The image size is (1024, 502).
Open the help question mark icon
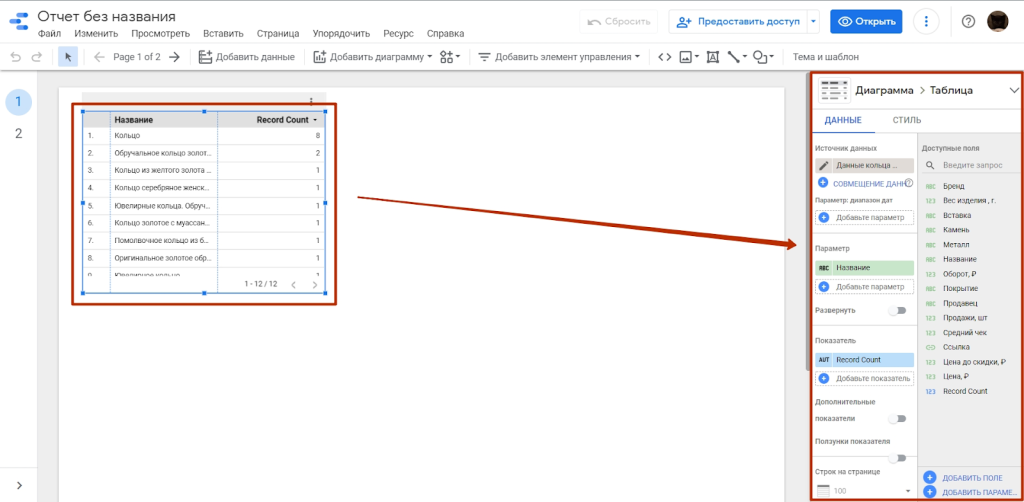(x=968, y=21)
